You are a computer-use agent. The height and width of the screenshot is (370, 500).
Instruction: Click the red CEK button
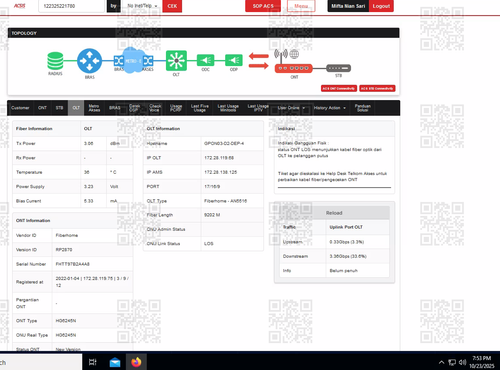pyautogui.click(x=172, y=6)
